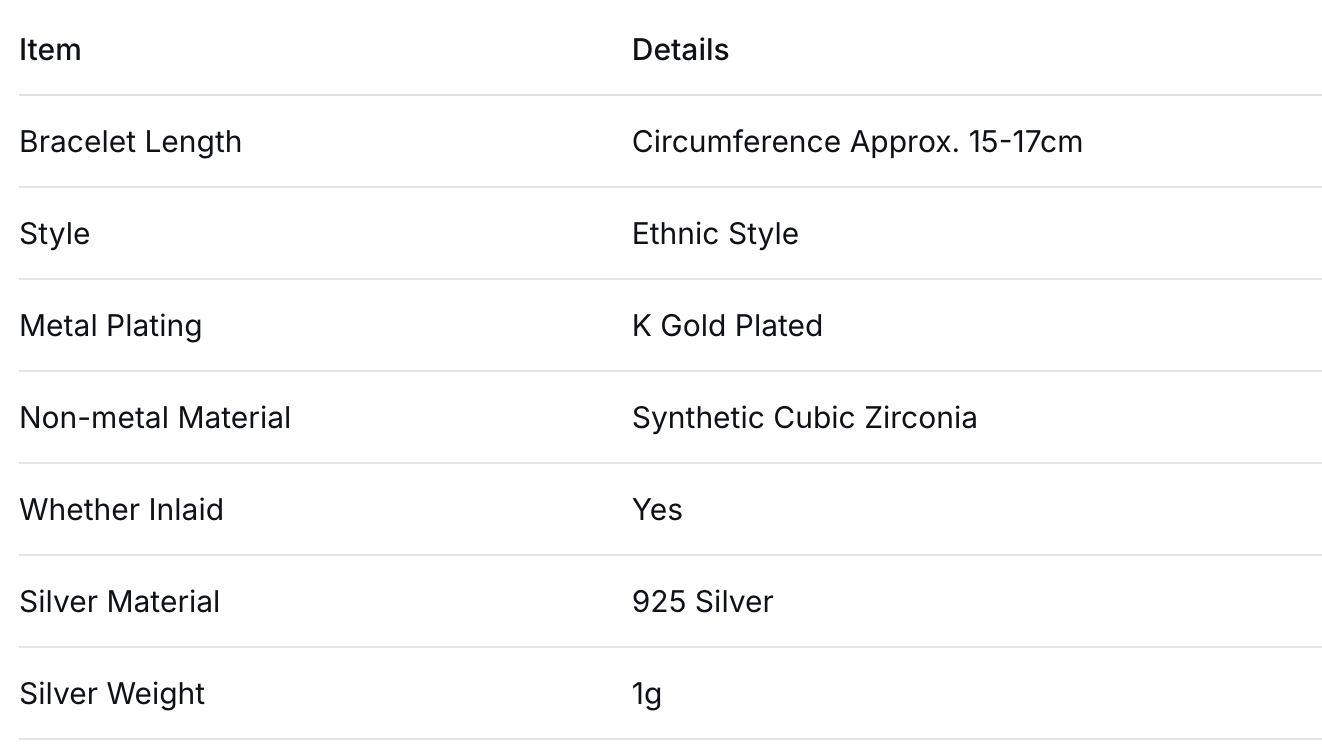Select the Bracelet Length label
The height and width of the screenshot is (746, 1322).
(130, 141)
